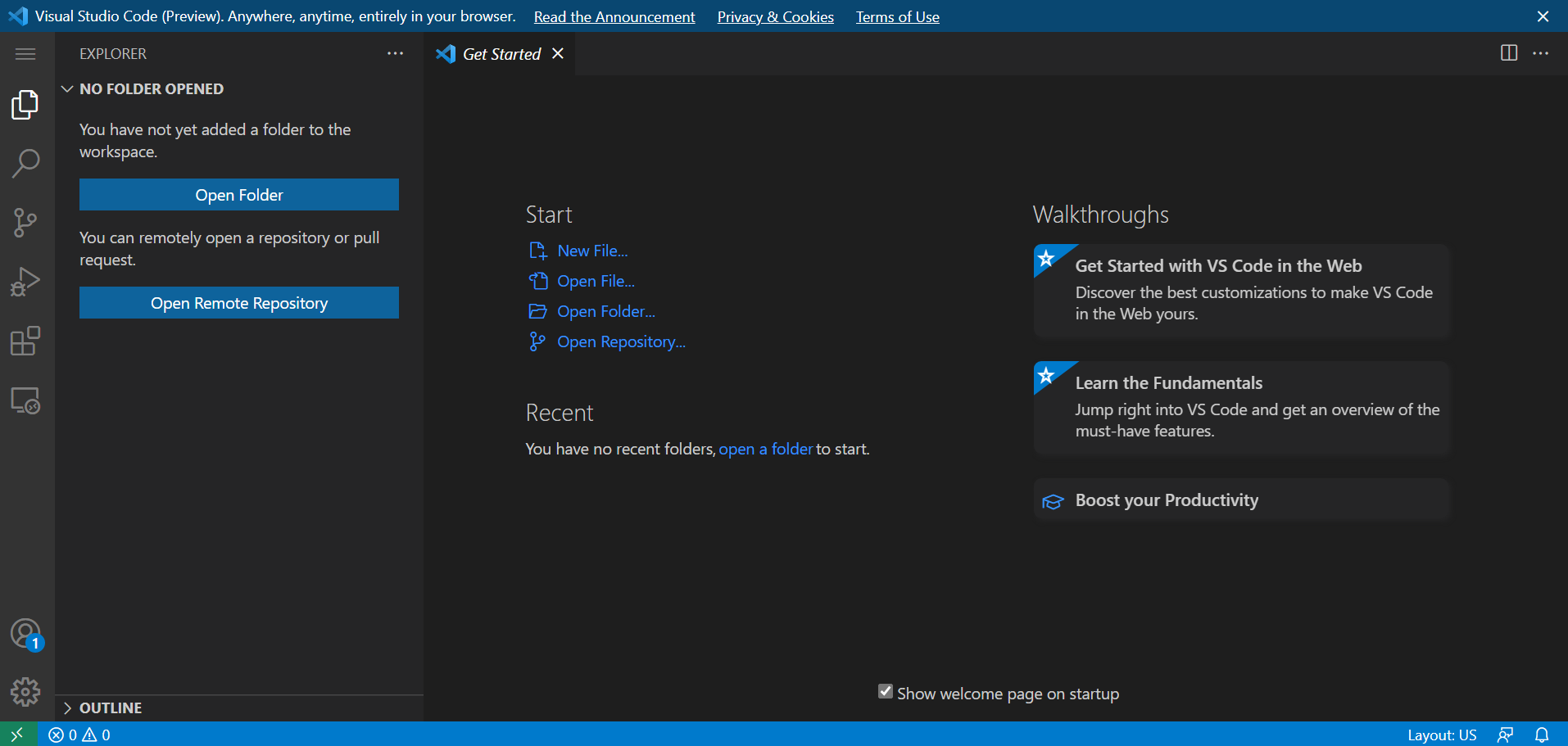Open editor more actions ellipsis menu

(x=1541, y=53)
